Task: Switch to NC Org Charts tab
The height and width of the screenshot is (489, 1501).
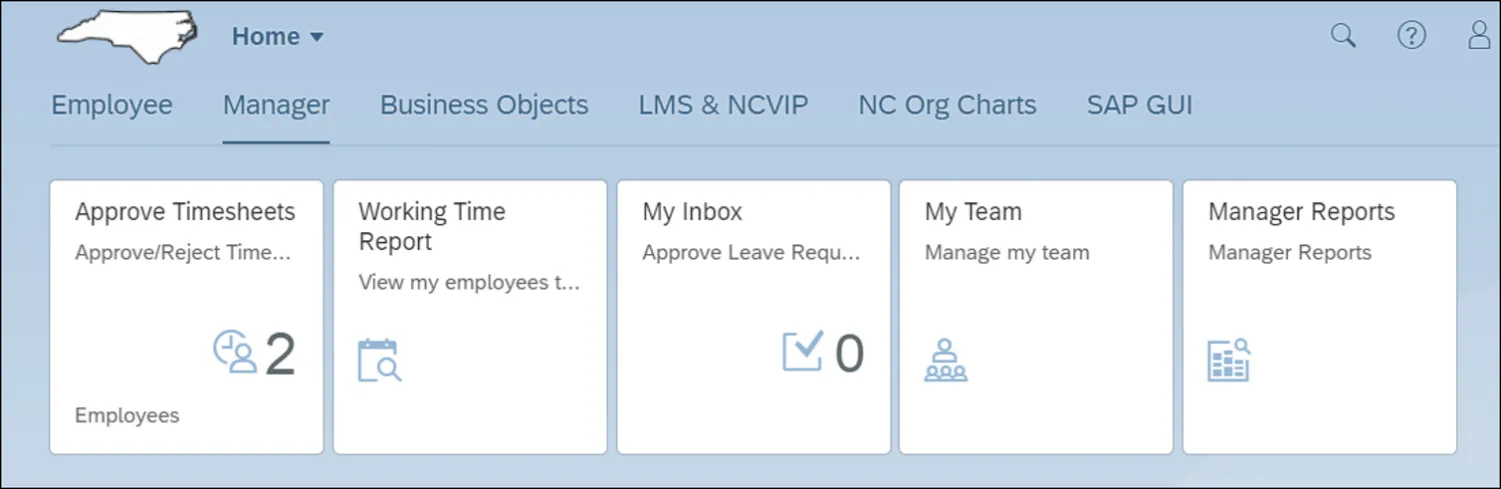Action: point(947,105)
